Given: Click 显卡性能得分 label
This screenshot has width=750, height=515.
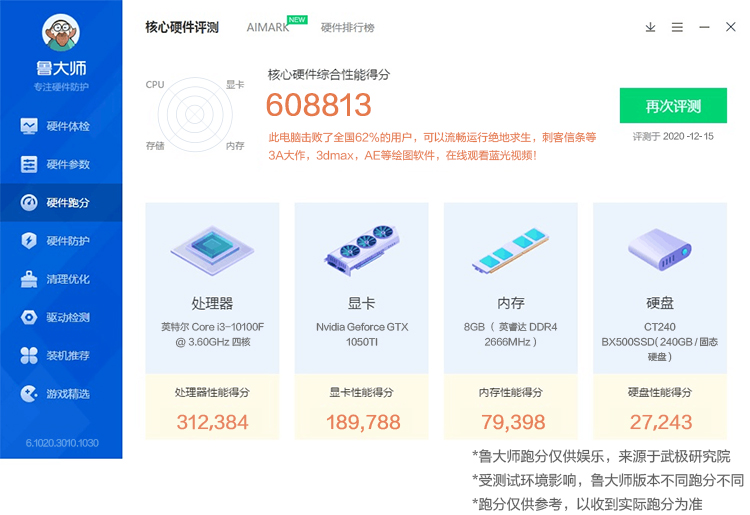Looking at the screenshot, I should pos(362,393).
